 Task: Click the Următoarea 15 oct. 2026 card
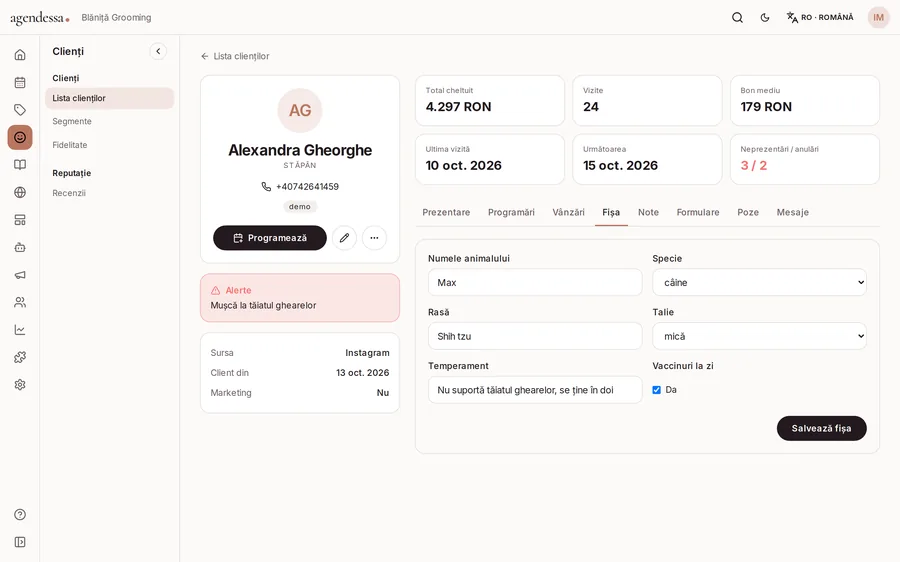[x=647, y=159]
